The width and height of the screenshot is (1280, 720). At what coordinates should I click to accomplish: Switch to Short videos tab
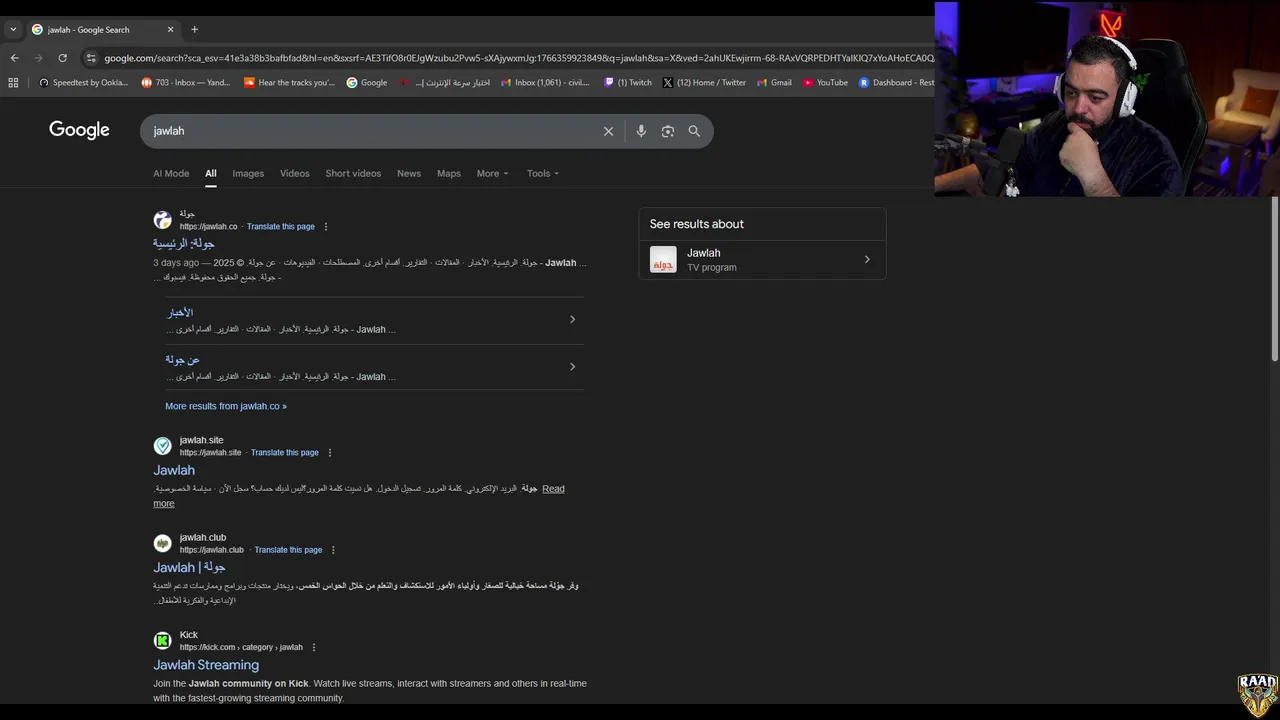point(353,173)
